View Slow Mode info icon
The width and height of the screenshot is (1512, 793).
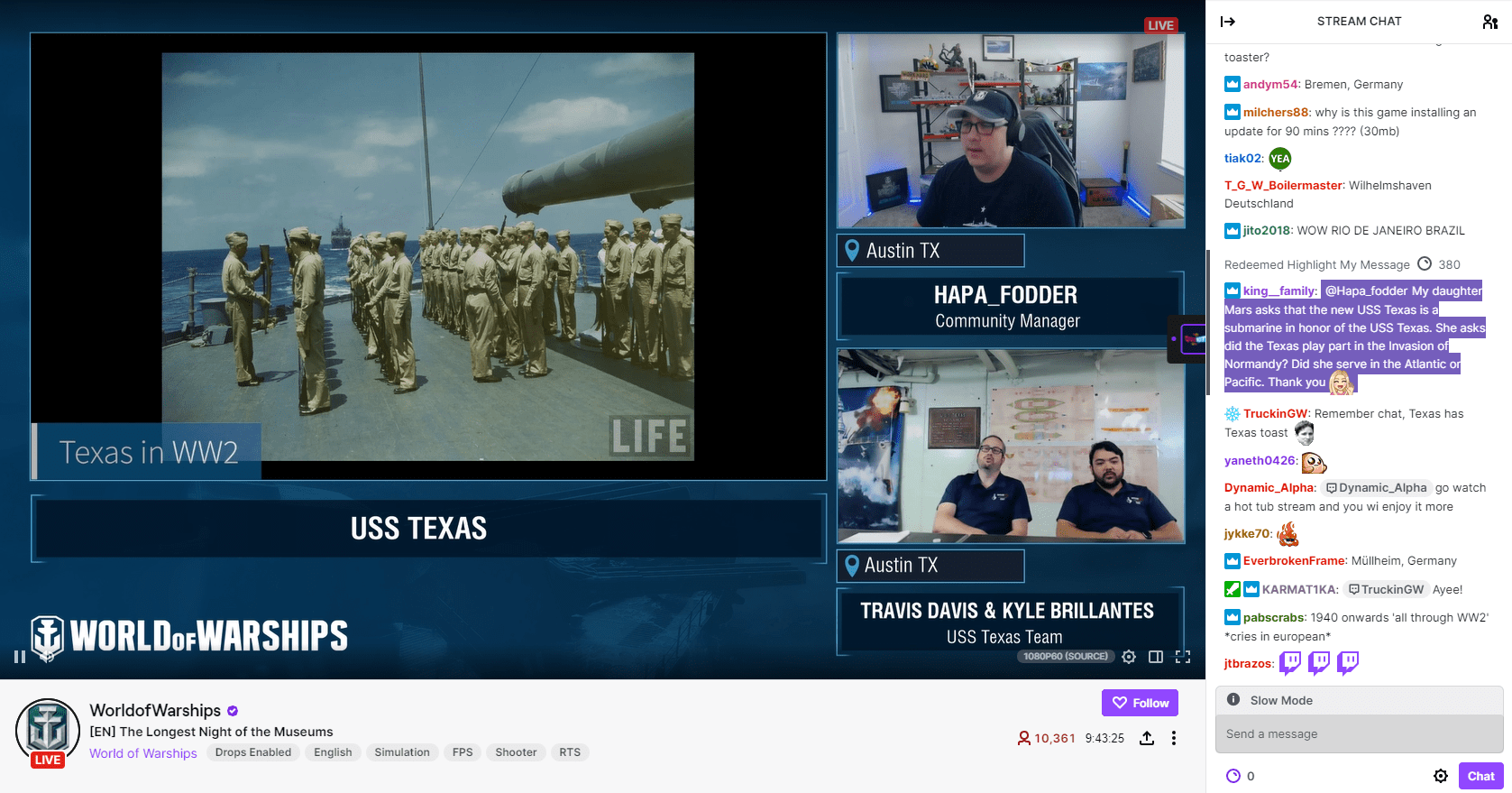[1233, 700]
